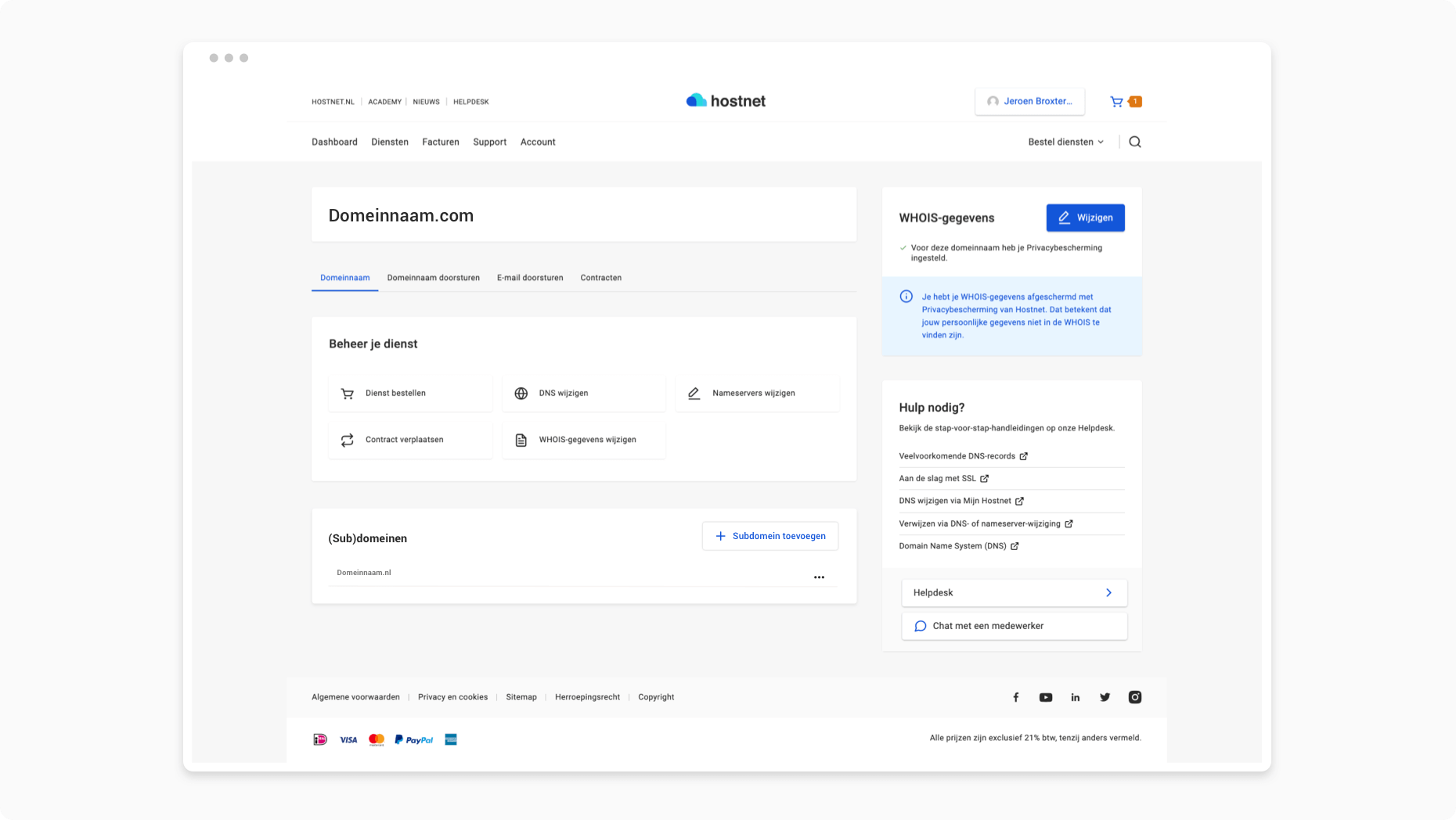Click the info icon in WHOIS notice

point(906,297)
